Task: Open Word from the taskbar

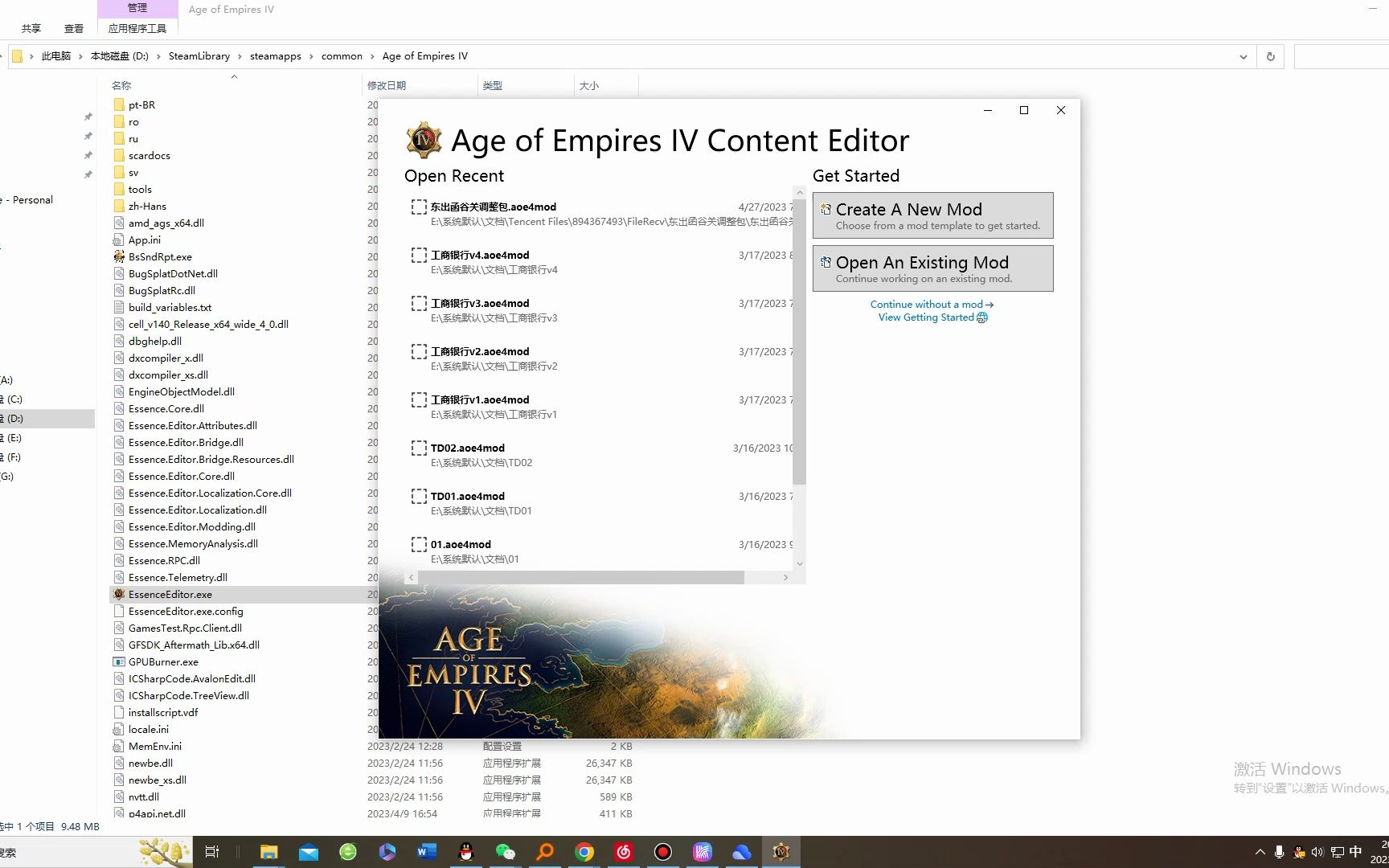Action: [426, 852]
